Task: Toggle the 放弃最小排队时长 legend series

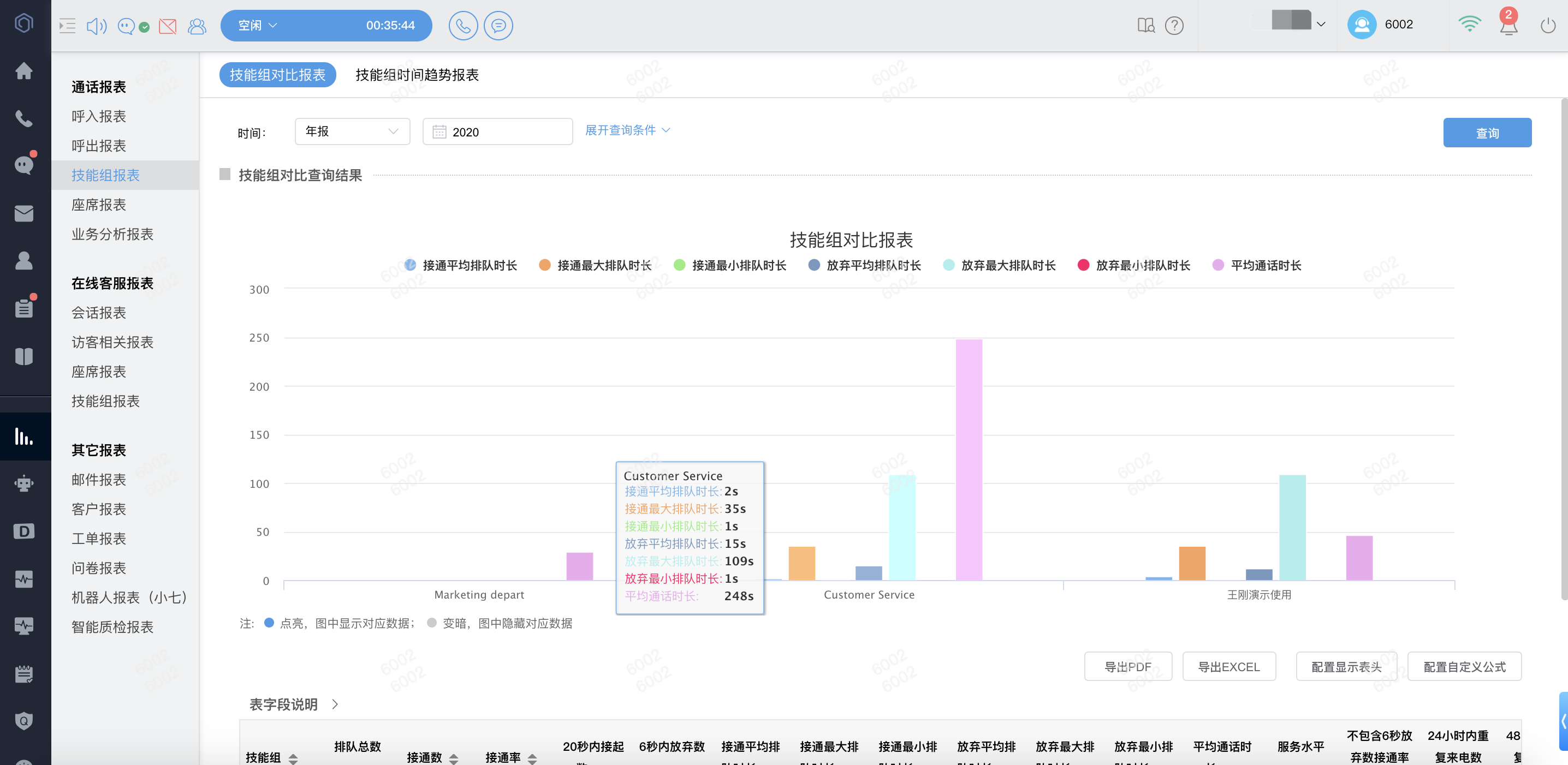Action: coord(1133,265)
